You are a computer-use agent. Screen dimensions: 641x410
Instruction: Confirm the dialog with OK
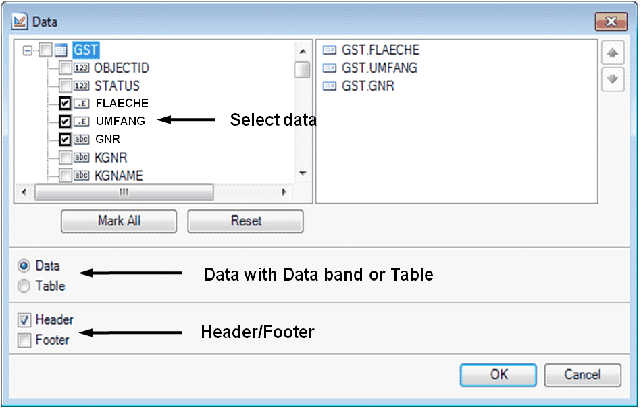coord(500,374)
